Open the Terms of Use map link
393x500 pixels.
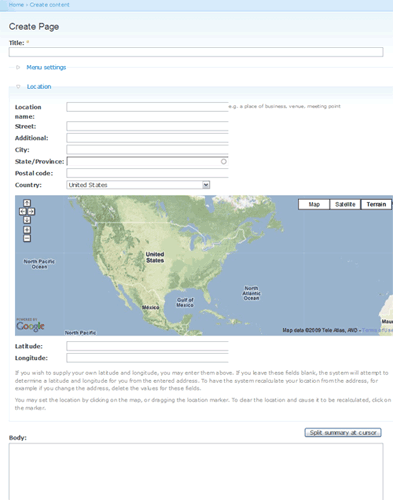(x=377, y=330)
